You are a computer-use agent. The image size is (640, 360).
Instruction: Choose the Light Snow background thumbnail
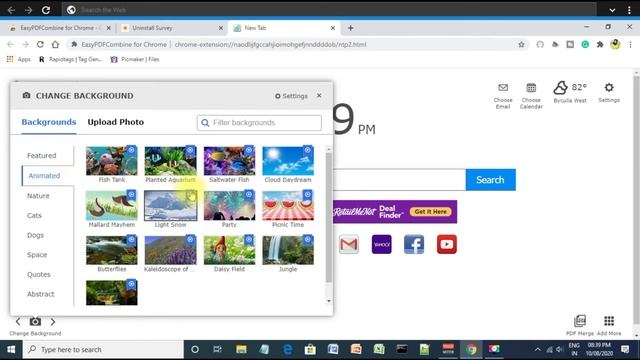(170, 205)
